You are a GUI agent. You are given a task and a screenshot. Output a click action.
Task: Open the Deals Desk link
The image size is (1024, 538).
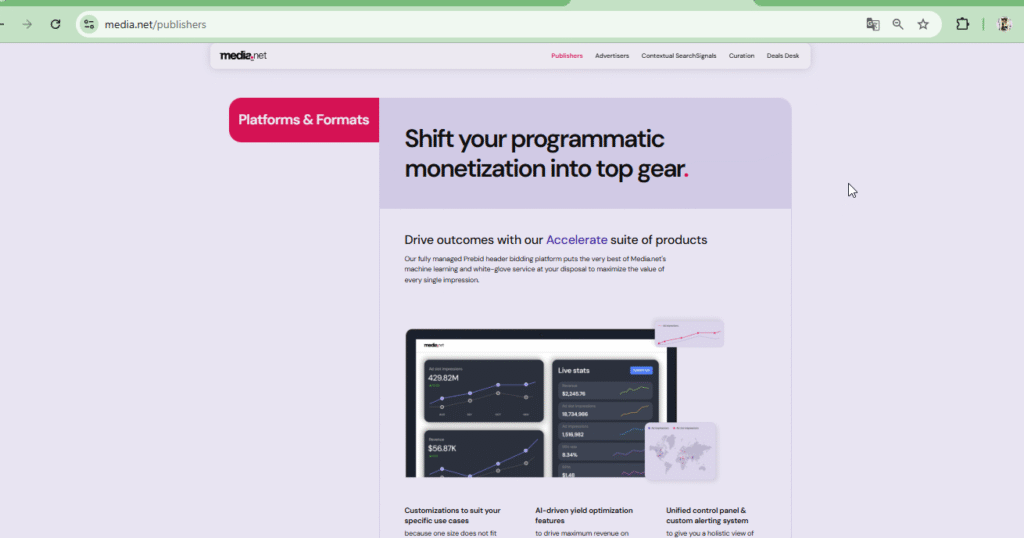click(x=783, y=56)
